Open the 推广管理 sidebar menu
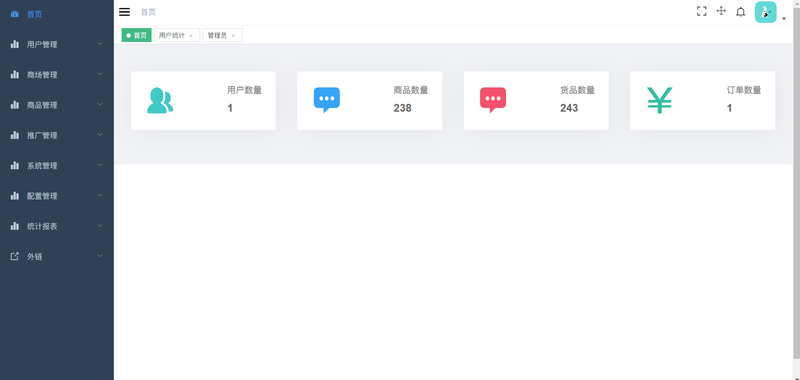 (x=57, y=135)
